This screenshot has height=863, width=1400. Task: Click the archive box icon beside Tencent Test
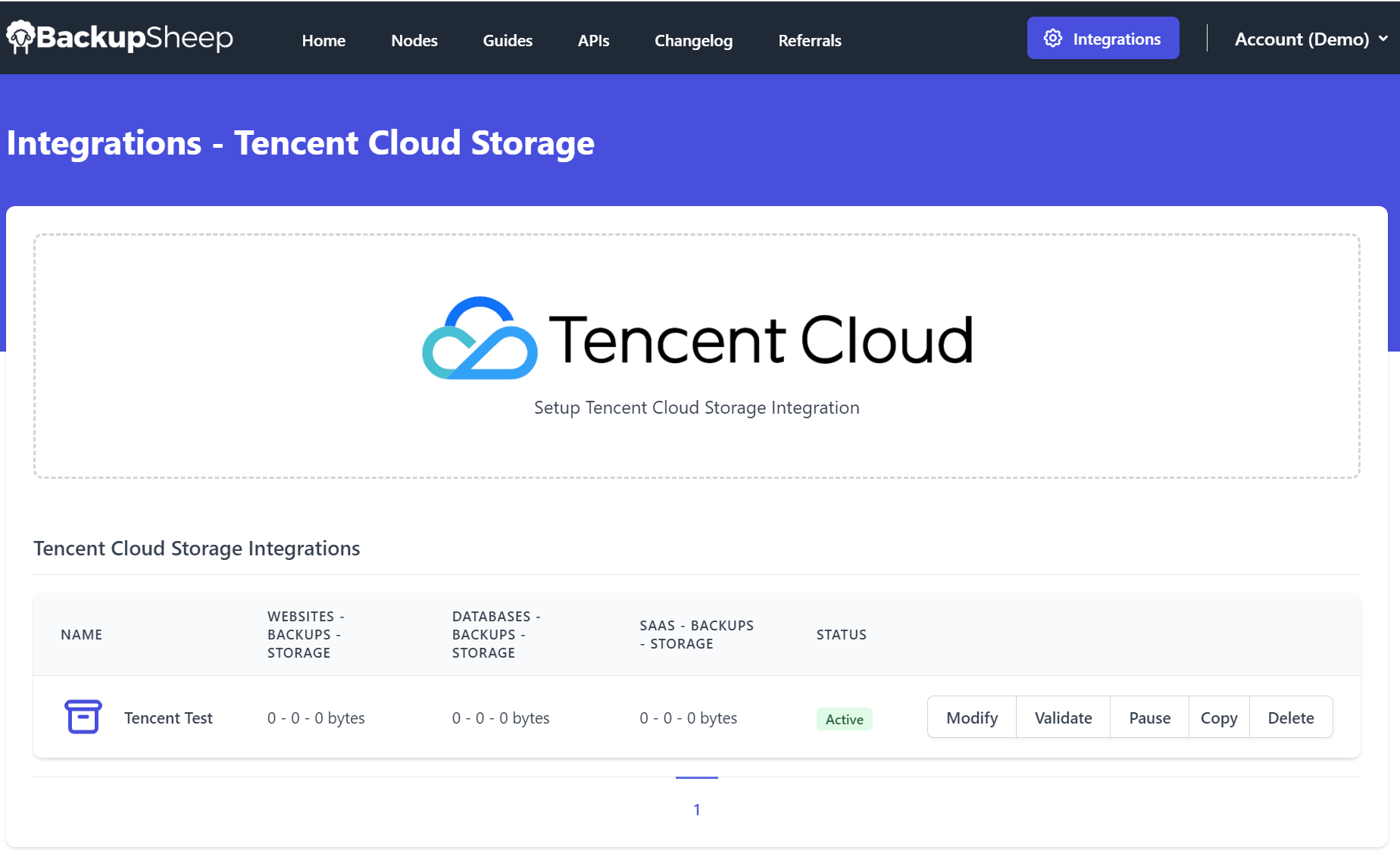click(83, 717)
